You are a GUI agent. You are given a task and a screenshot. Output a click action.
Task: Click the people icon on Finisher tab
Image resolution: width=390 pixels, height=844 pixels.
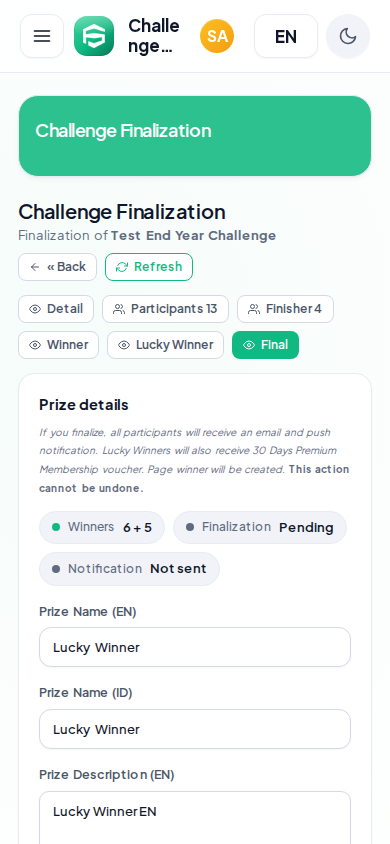point(254,309)
